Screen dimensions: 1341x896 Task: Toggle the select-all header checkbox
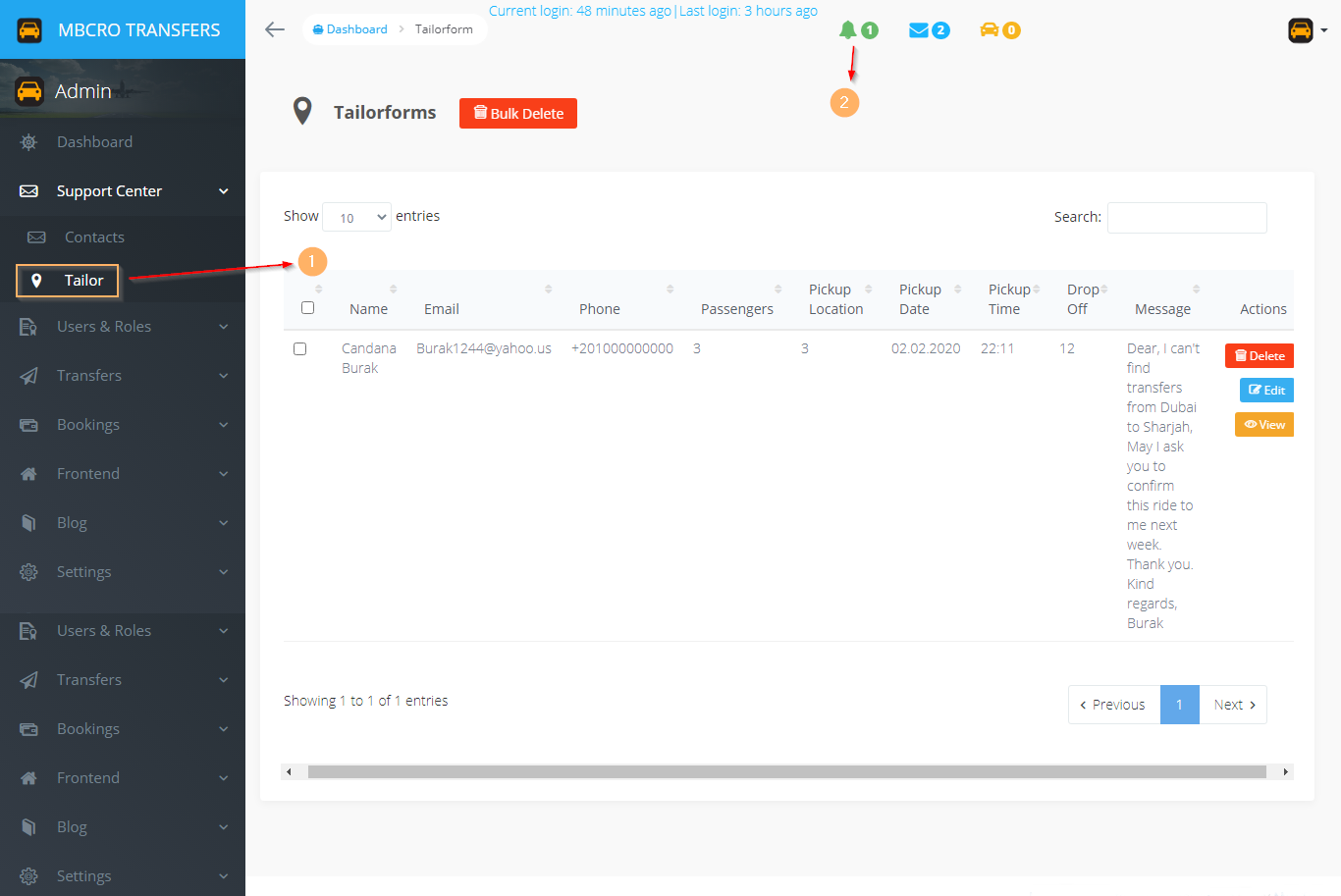(x=307, y=308)
